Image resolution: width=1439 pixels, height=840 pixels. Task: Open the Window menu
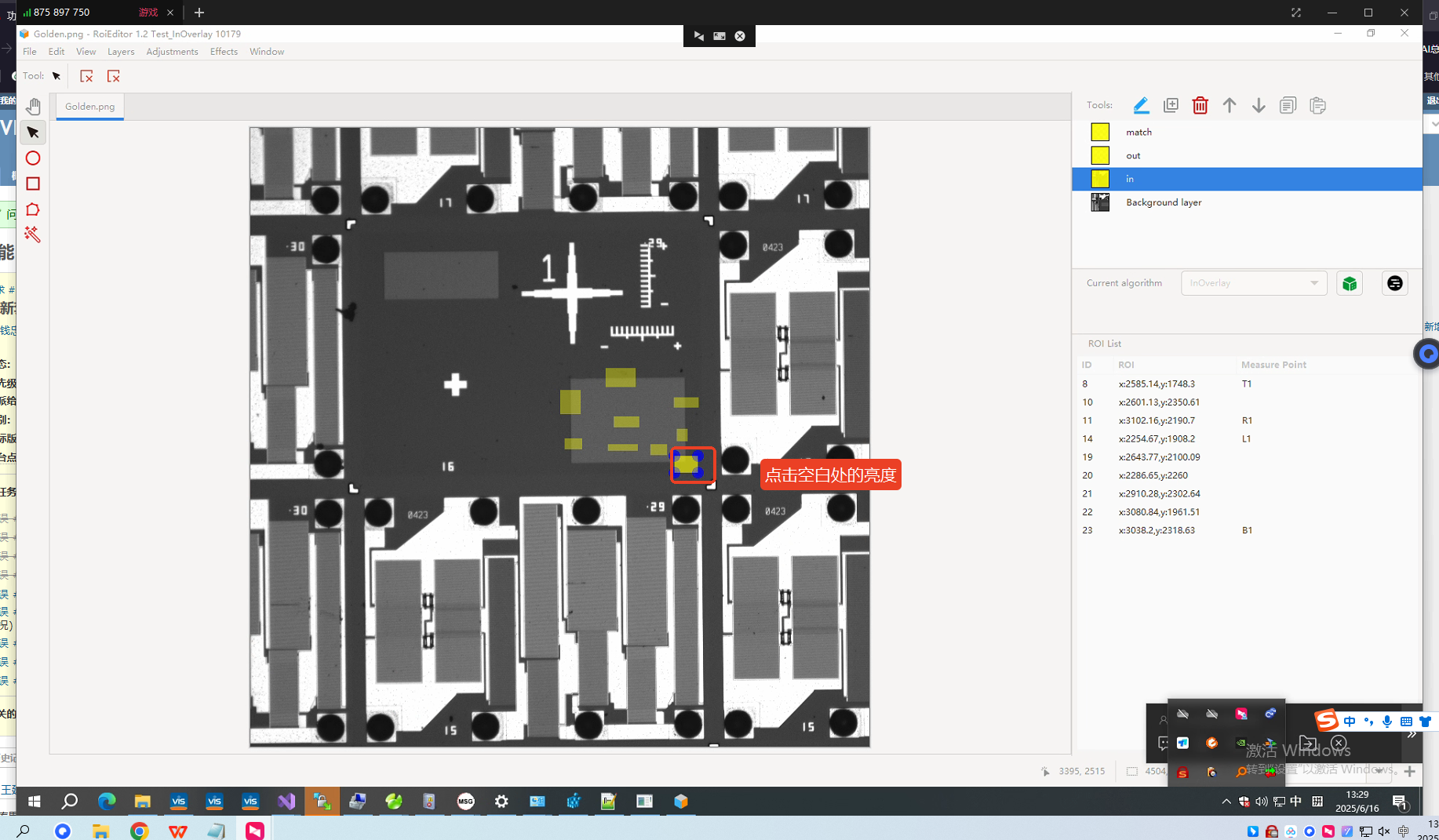[x=267, y=52]
